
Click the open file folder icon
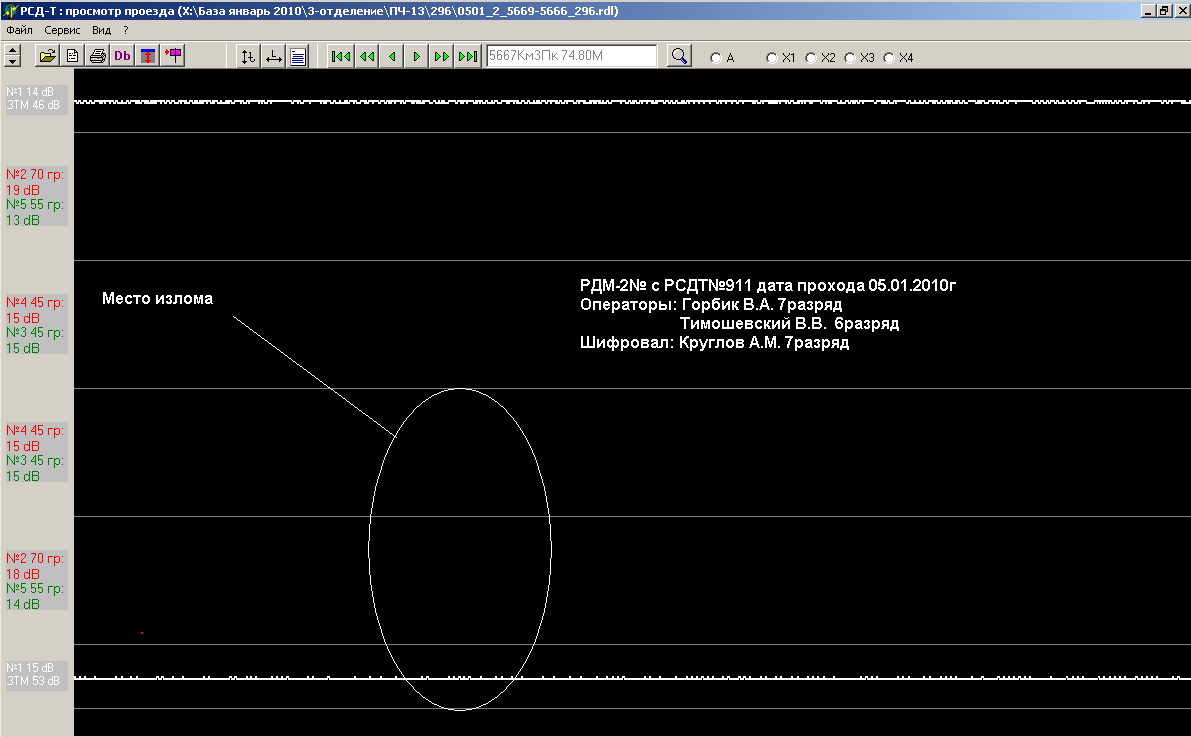pyautogui.click(x=47, y=56)
